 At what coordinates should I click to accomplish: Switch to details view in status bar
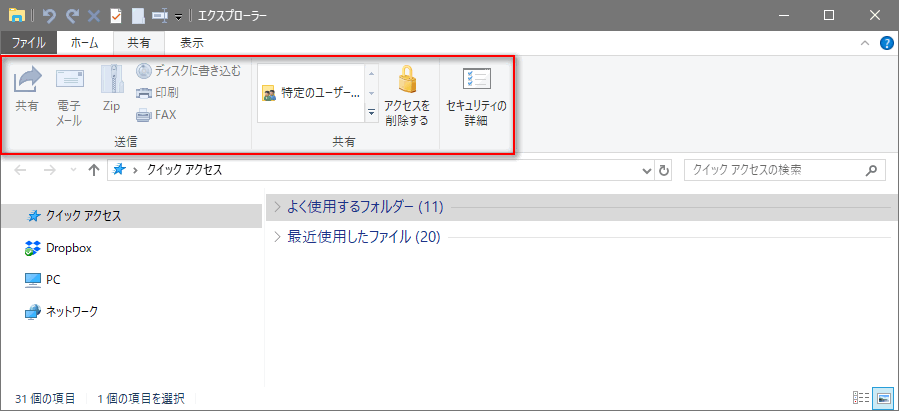point(860,398)
